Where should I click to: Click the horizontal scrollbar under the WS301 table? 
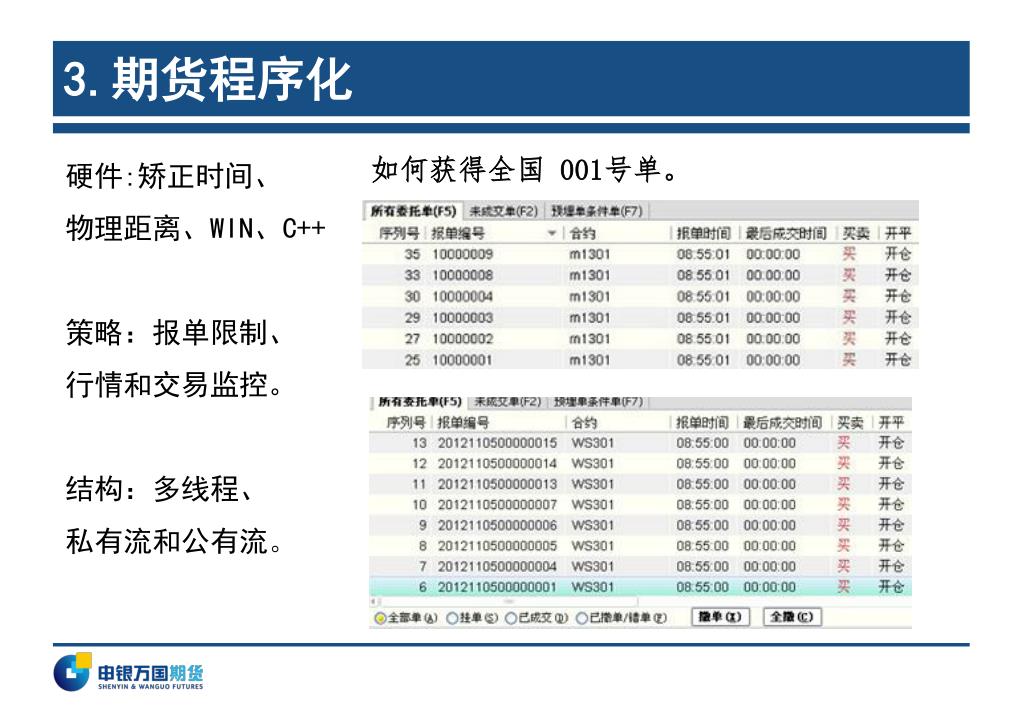507,601
